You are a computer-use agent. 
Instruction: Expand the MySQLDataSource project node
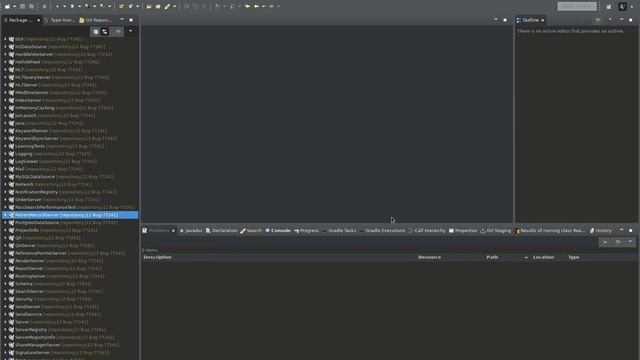pos(5,176)
